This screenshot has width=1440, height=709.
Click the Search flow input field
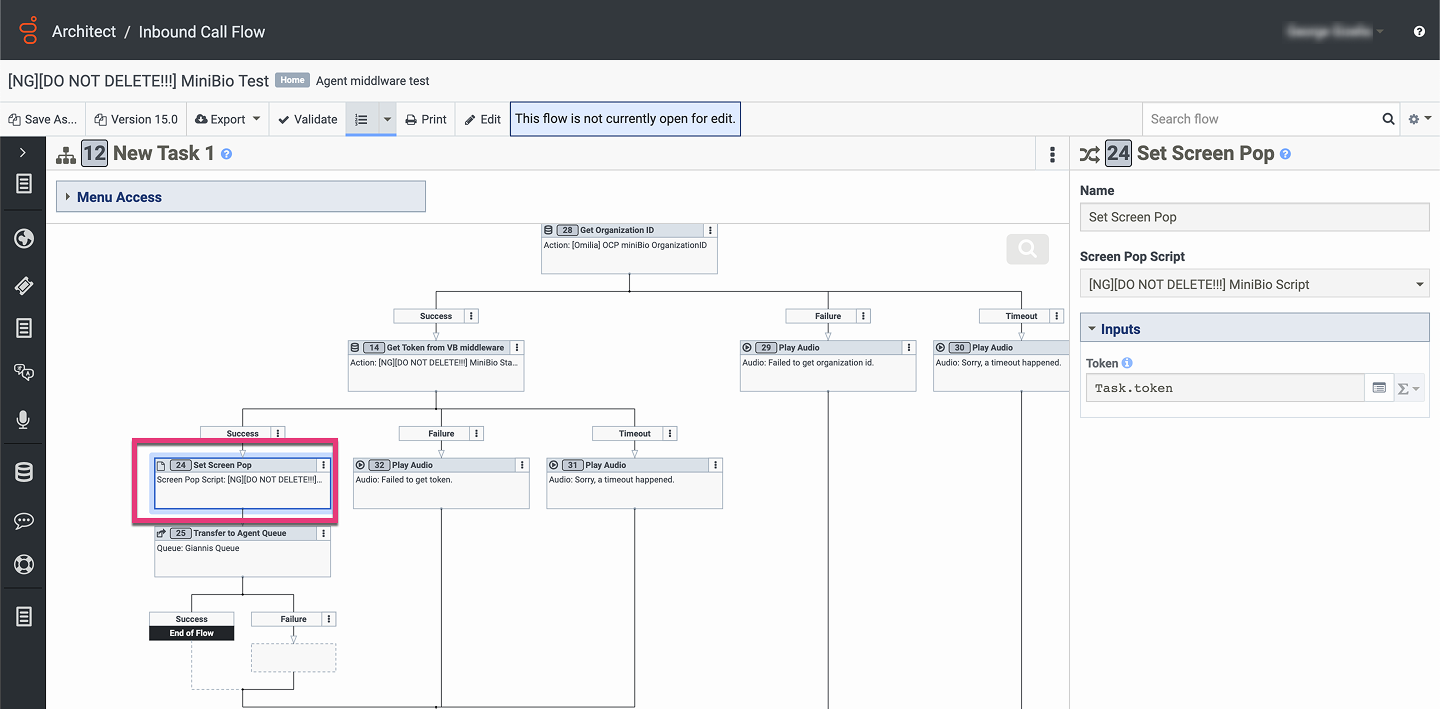click(x=1260, y=119)
